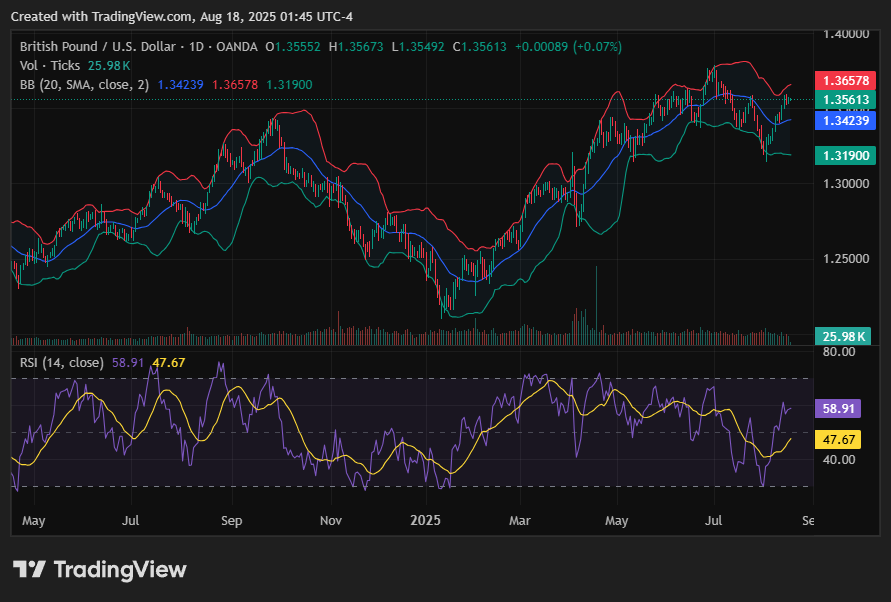Screen dimensions: 891x602
Task: Click the RSI (14, close) legend label
Action: (x=62, y=362)
